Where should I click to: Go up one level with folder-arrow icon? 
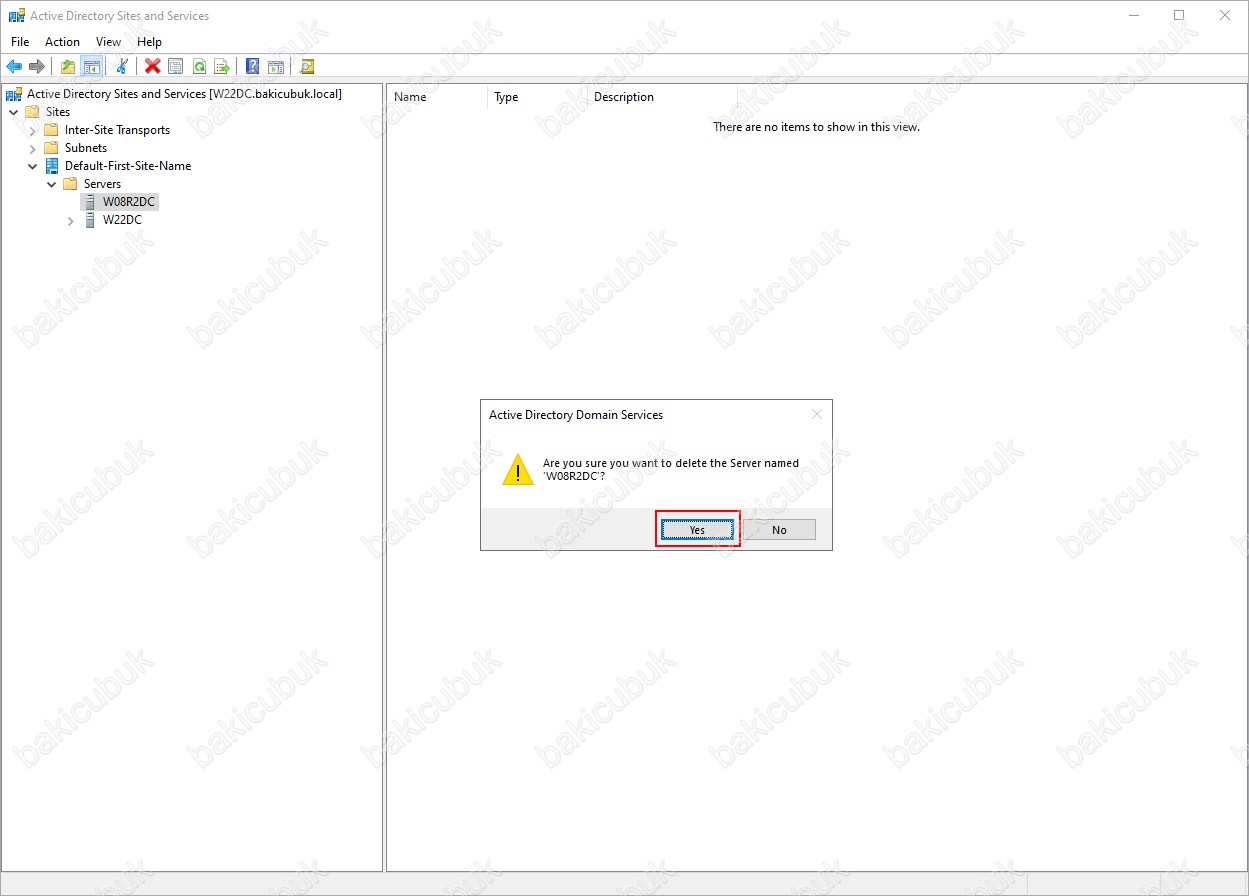(68, 67)
